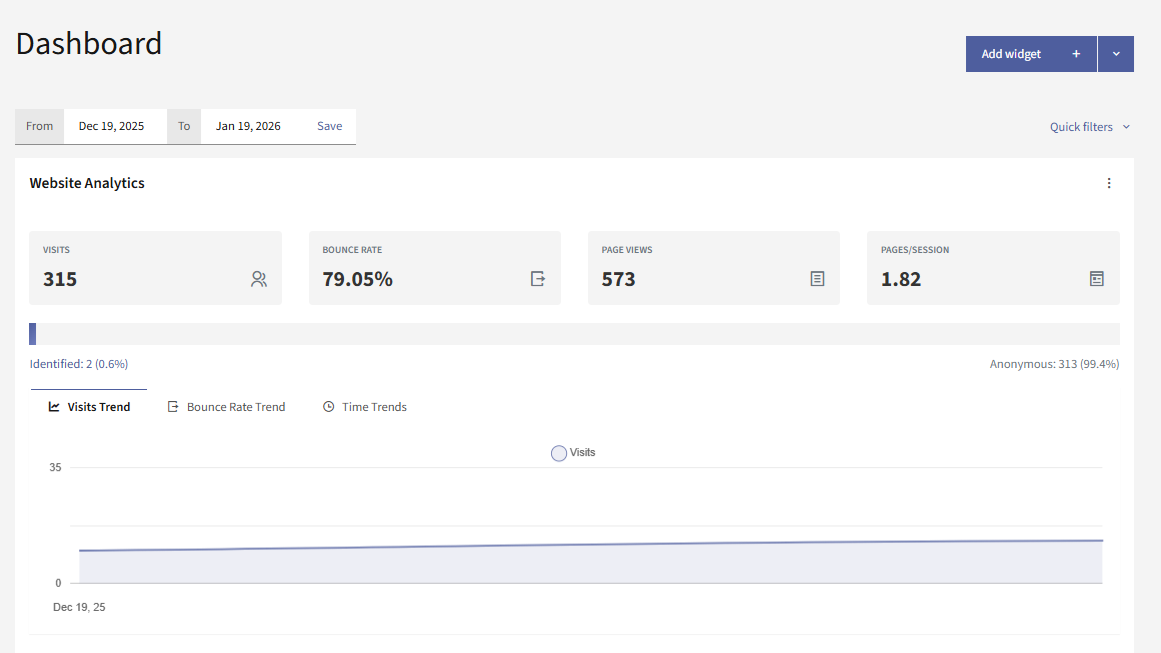The image size is (1161, 653).
Task: Expand the To date selector
Action: click(246, 126)
